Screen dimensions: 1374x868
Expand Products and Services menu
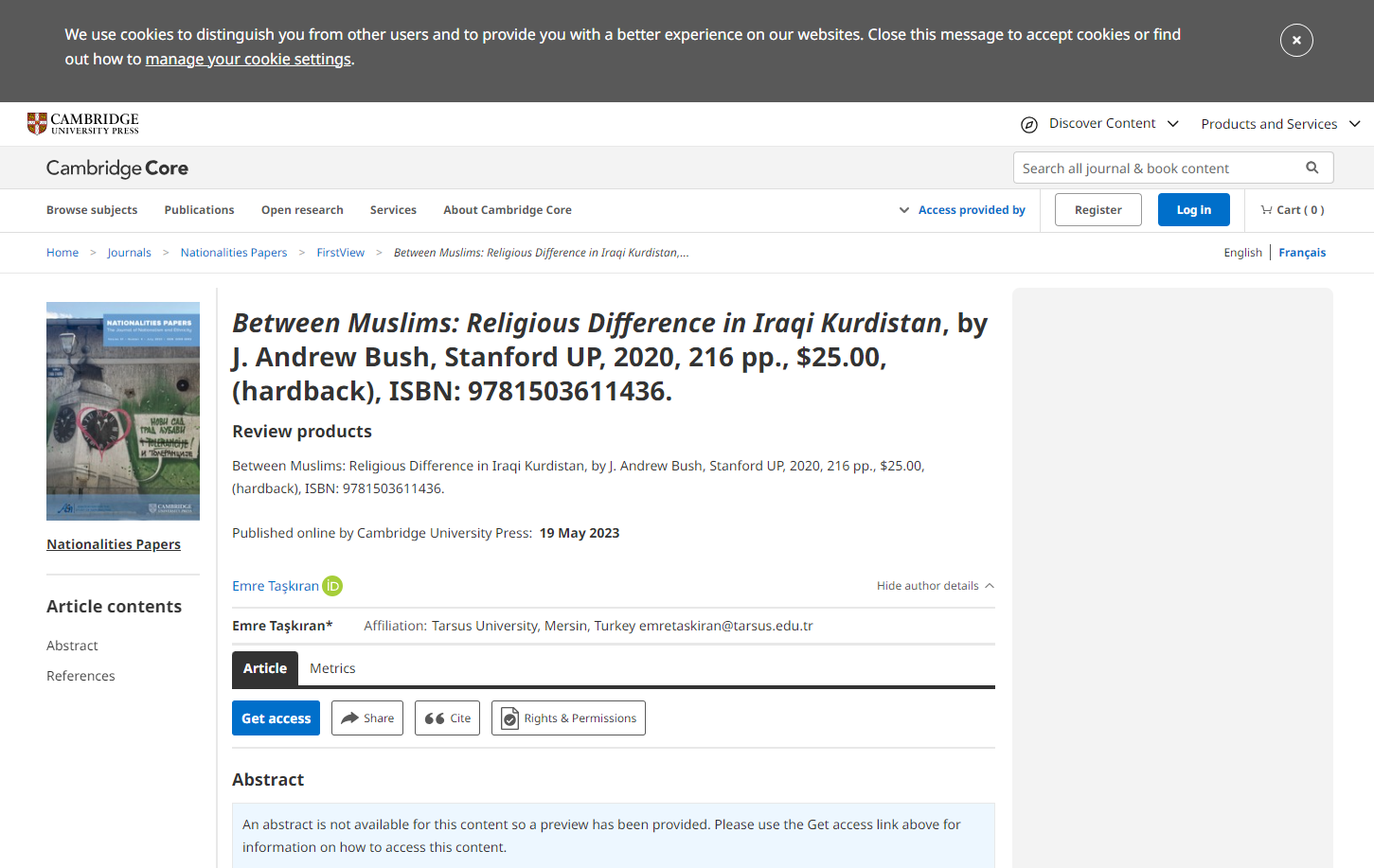point(1279,124)
